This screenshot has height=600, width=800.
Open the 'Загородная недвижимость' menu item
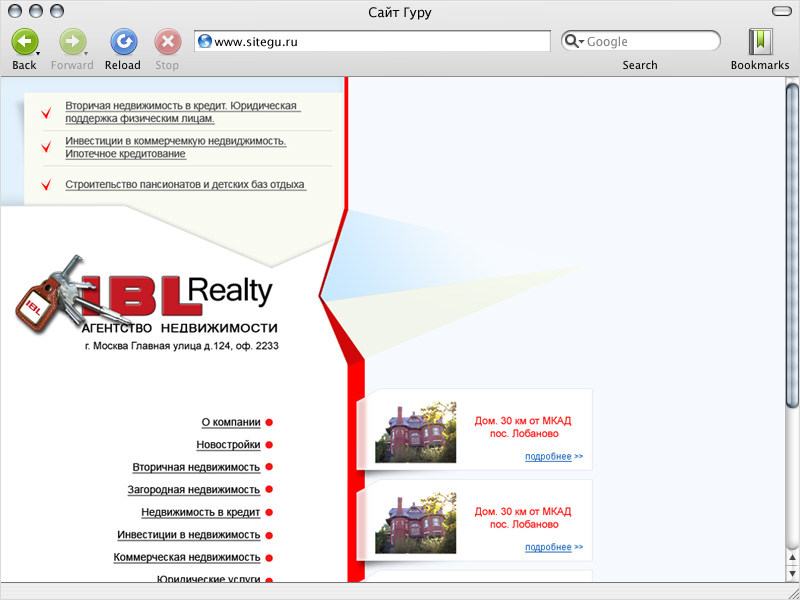coord(194,490)
